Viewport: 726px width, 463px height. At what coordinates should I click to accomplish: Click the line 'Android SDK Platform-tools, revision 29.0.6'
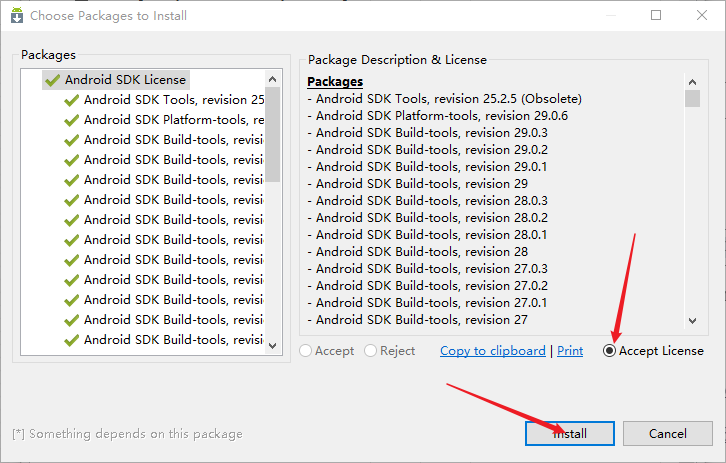pos(438,116)
